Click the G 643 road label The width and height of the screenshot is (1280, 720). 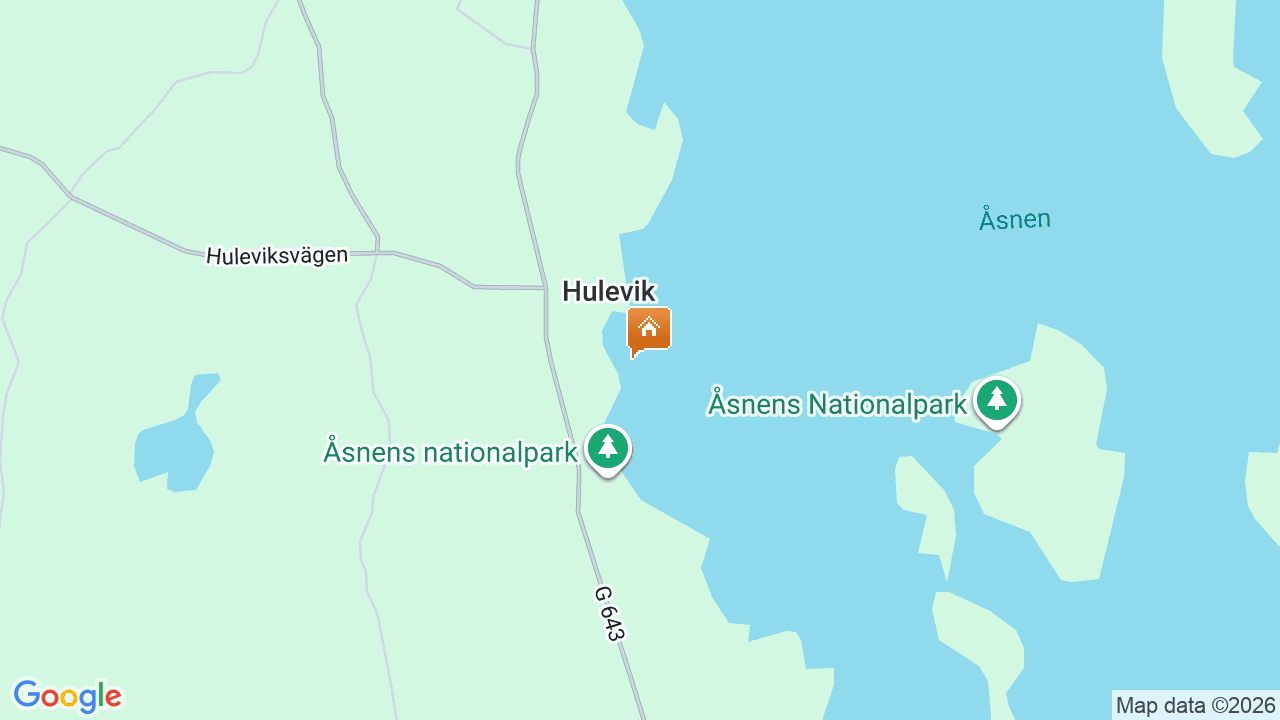609,612
